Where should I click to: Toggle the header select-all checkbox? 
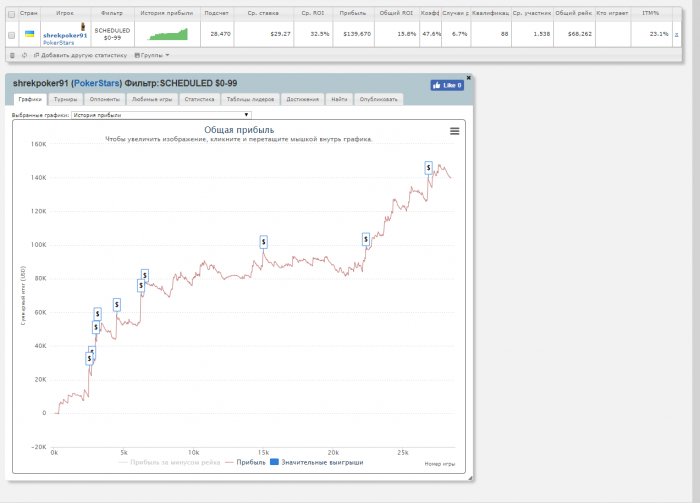[11, 14]
